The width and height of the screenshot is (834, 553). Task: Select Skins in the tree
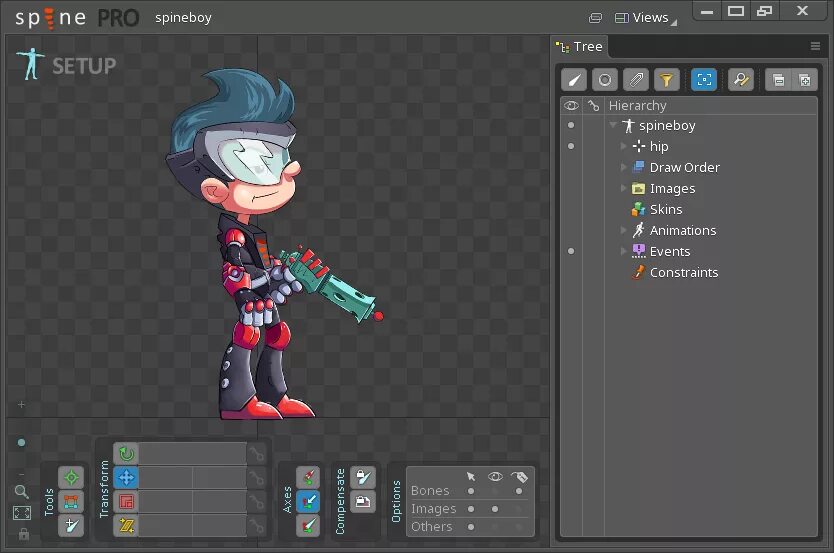coord(666,210)
